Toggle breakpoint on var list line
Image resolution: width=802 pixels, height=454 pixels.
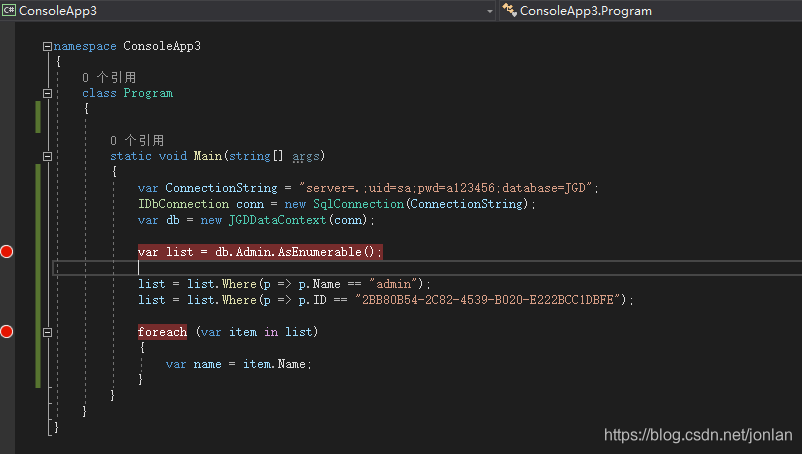7,252
